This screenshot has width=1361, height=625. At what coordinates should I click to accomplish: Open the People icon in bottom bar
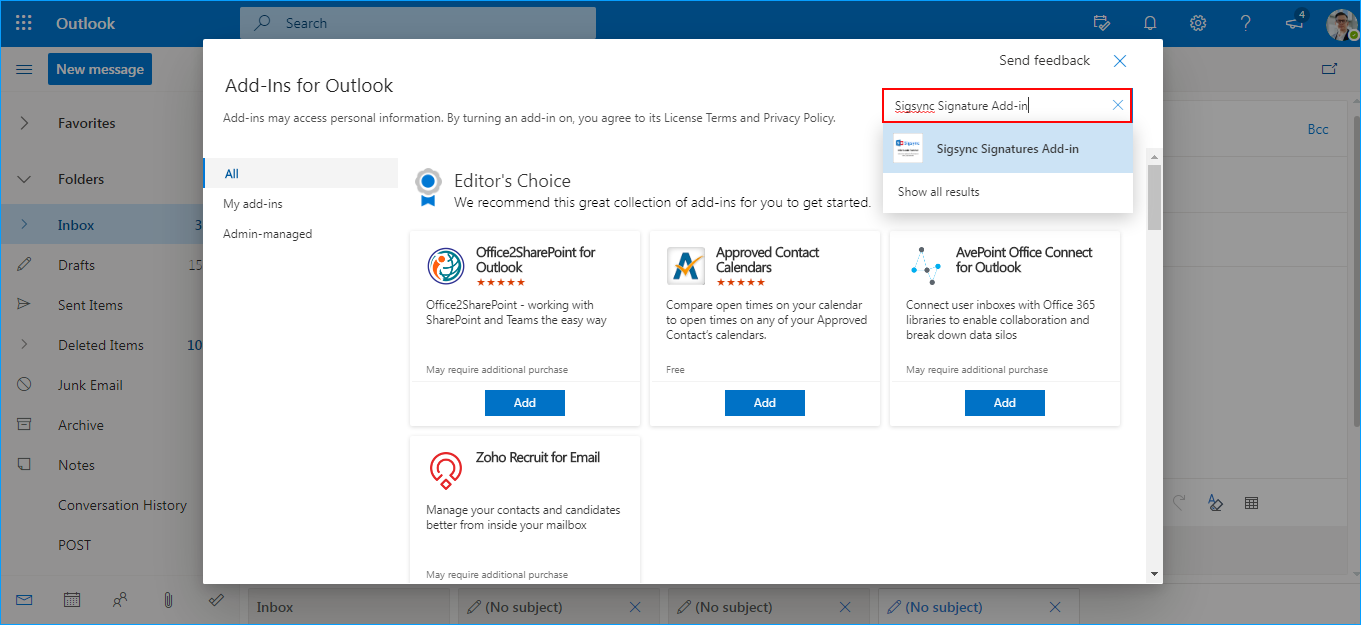pyautogui.click(x=120, y=600)
